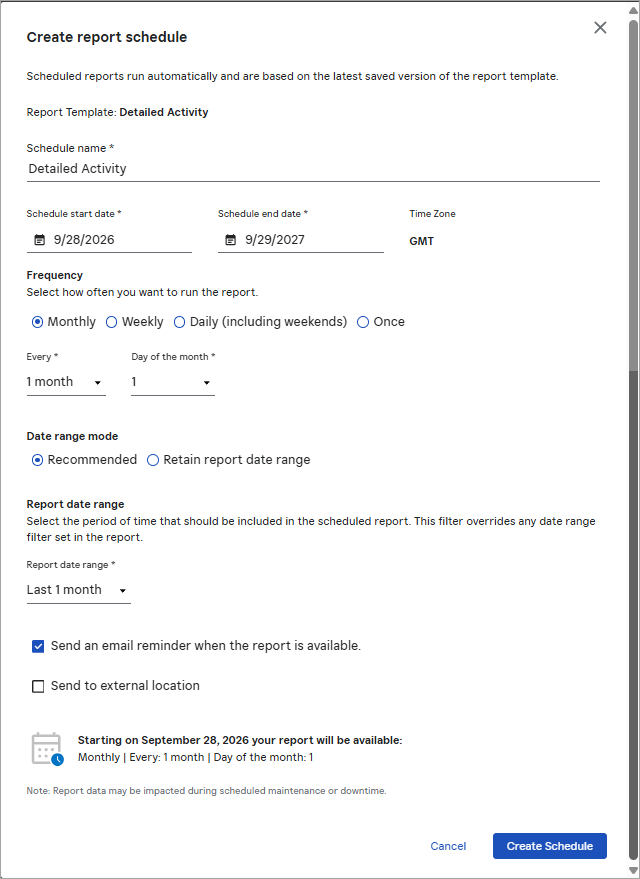Click the Detailed Activity template name

pyautogui.click(x=164, y=112)
